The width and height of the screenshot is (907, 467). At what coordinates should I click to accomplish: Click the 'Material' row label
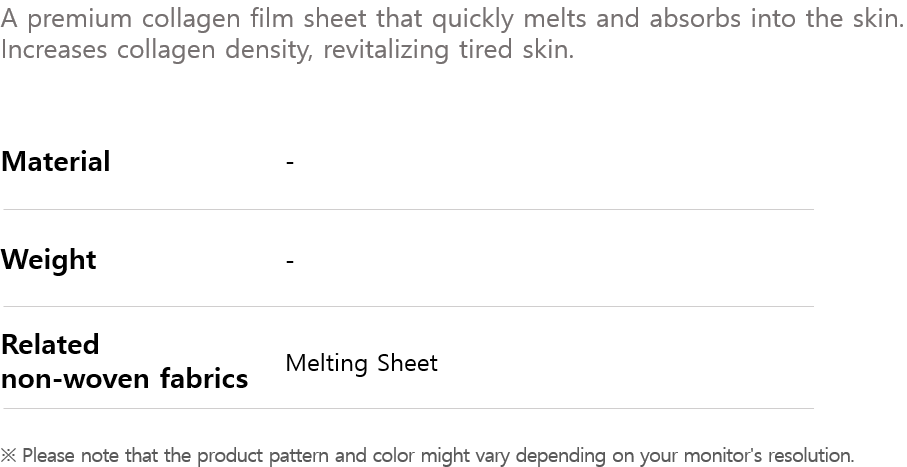56,162
